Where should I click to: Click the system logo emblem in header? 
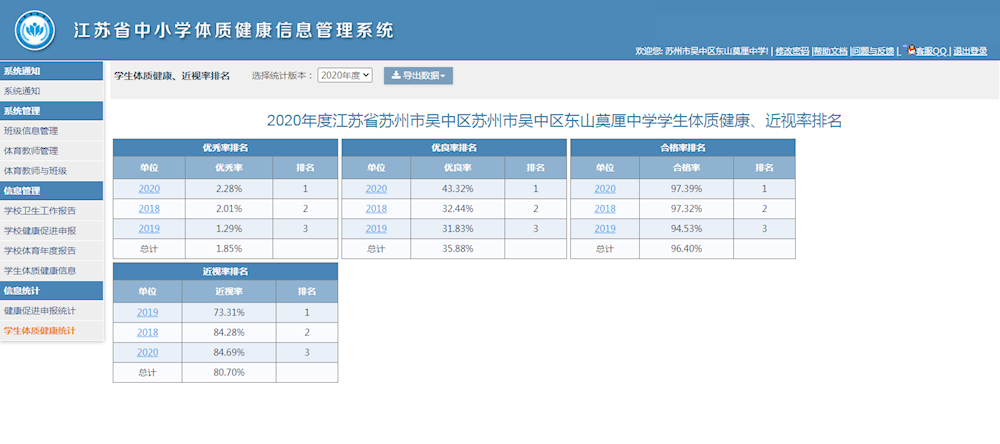pyautogui.click(x=33, y=30)
